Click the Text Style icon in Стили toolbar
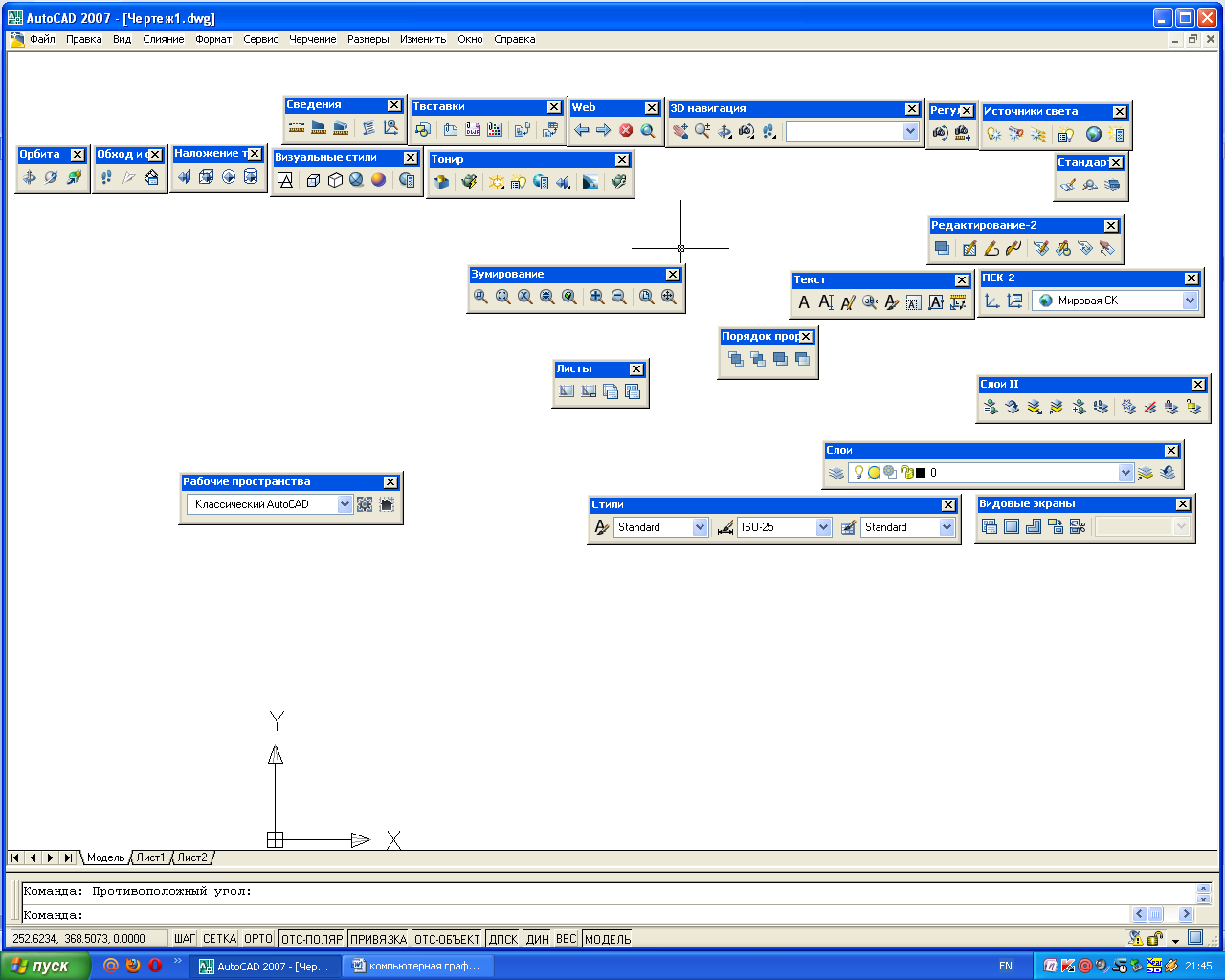1225x980 pixels. tap(601, 527)
